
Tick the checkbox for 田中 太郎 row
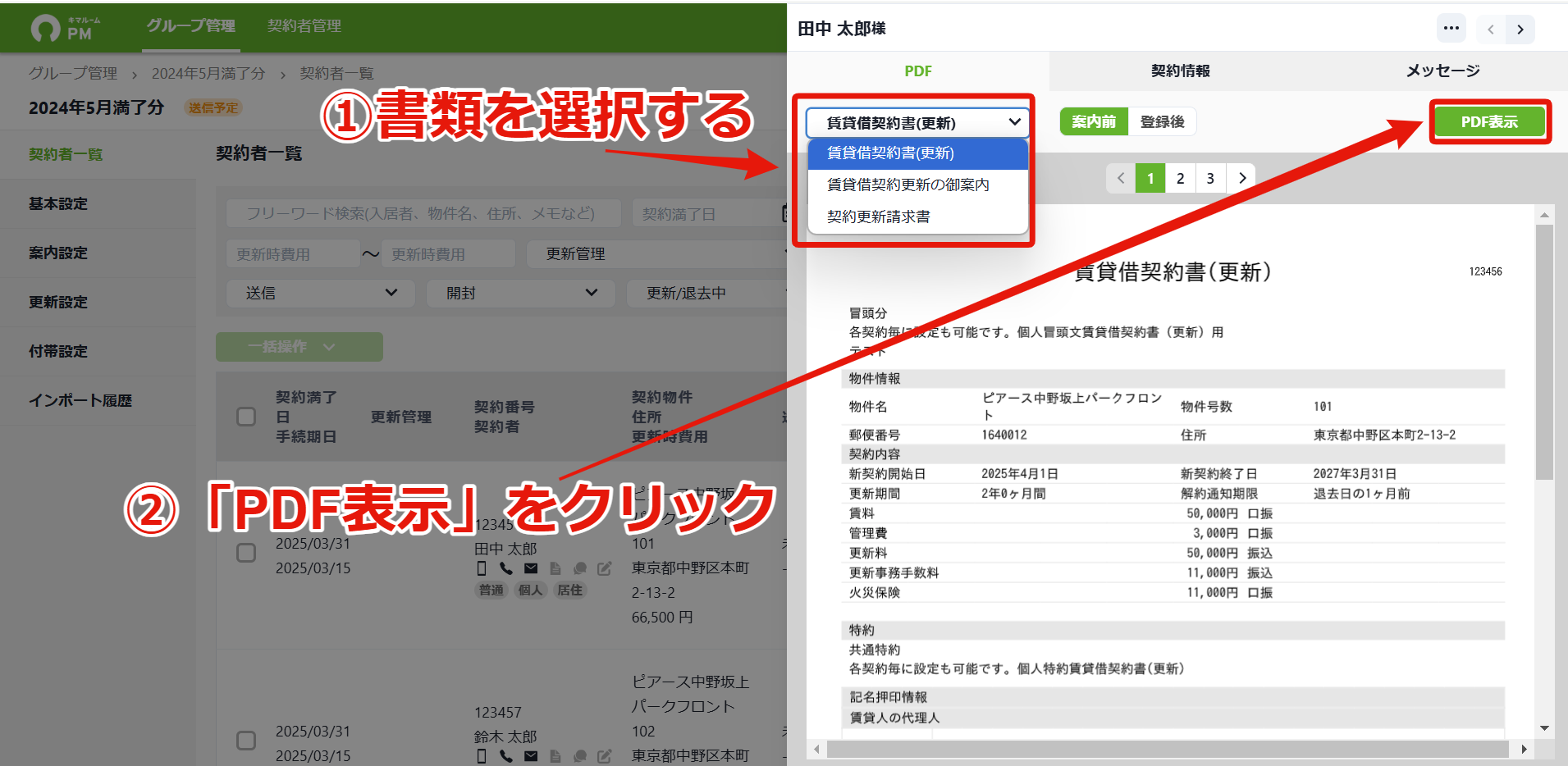tap(246, 553)
